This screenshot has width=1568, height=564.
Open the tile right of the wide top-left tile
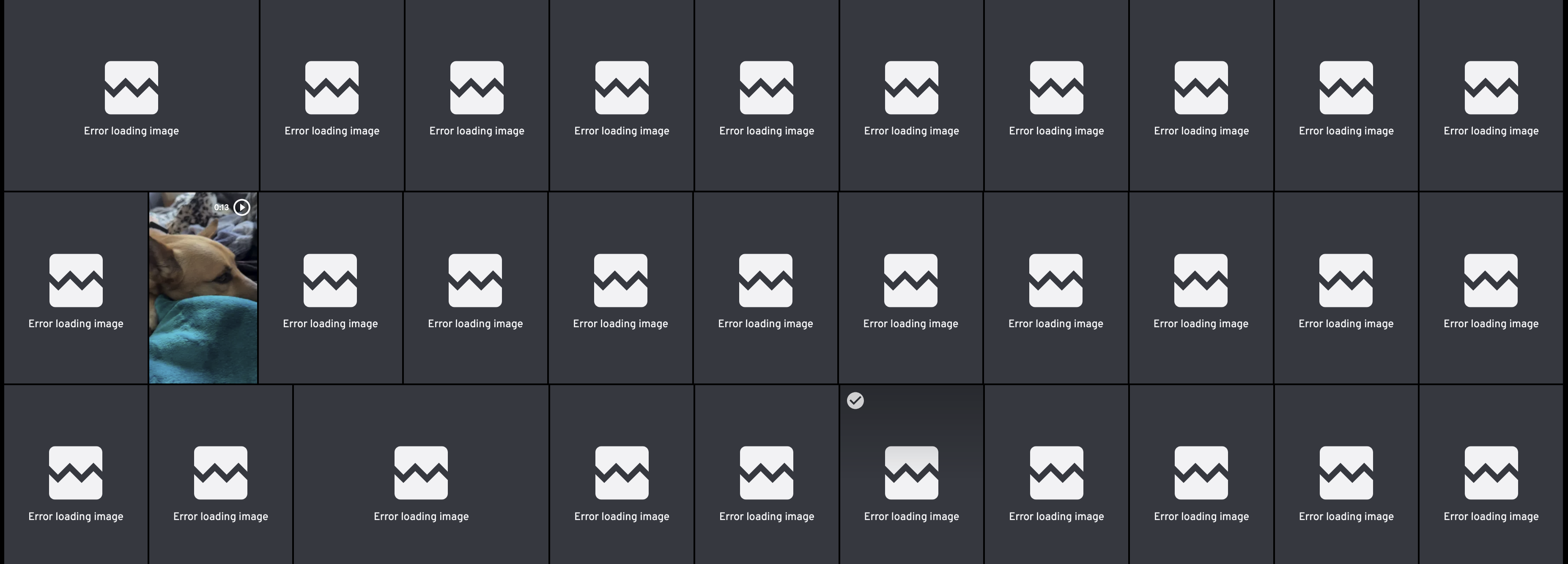pos(332,94)
